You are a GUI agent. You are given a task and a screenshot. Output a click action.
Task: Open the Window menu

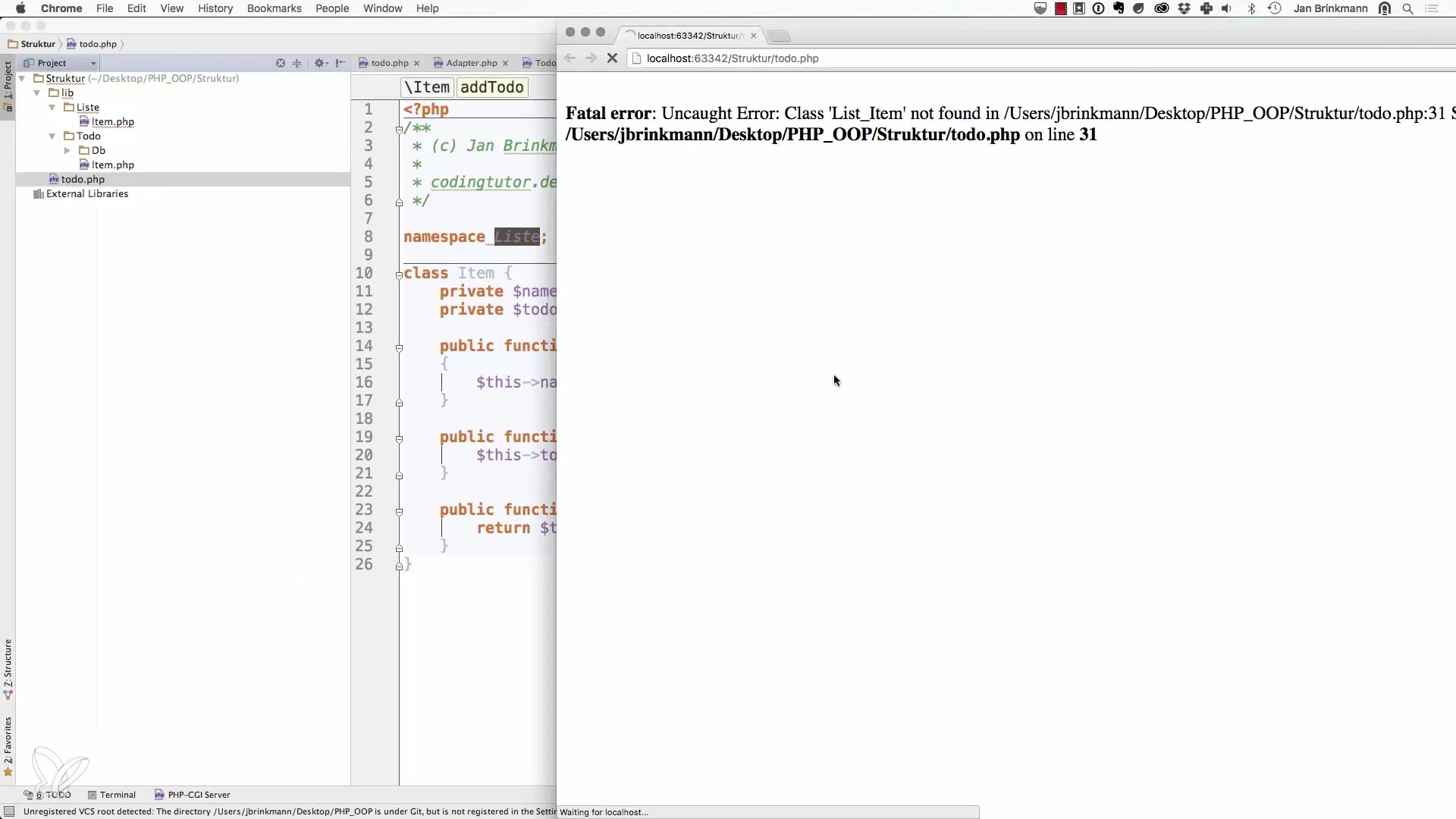coord(383,8)
